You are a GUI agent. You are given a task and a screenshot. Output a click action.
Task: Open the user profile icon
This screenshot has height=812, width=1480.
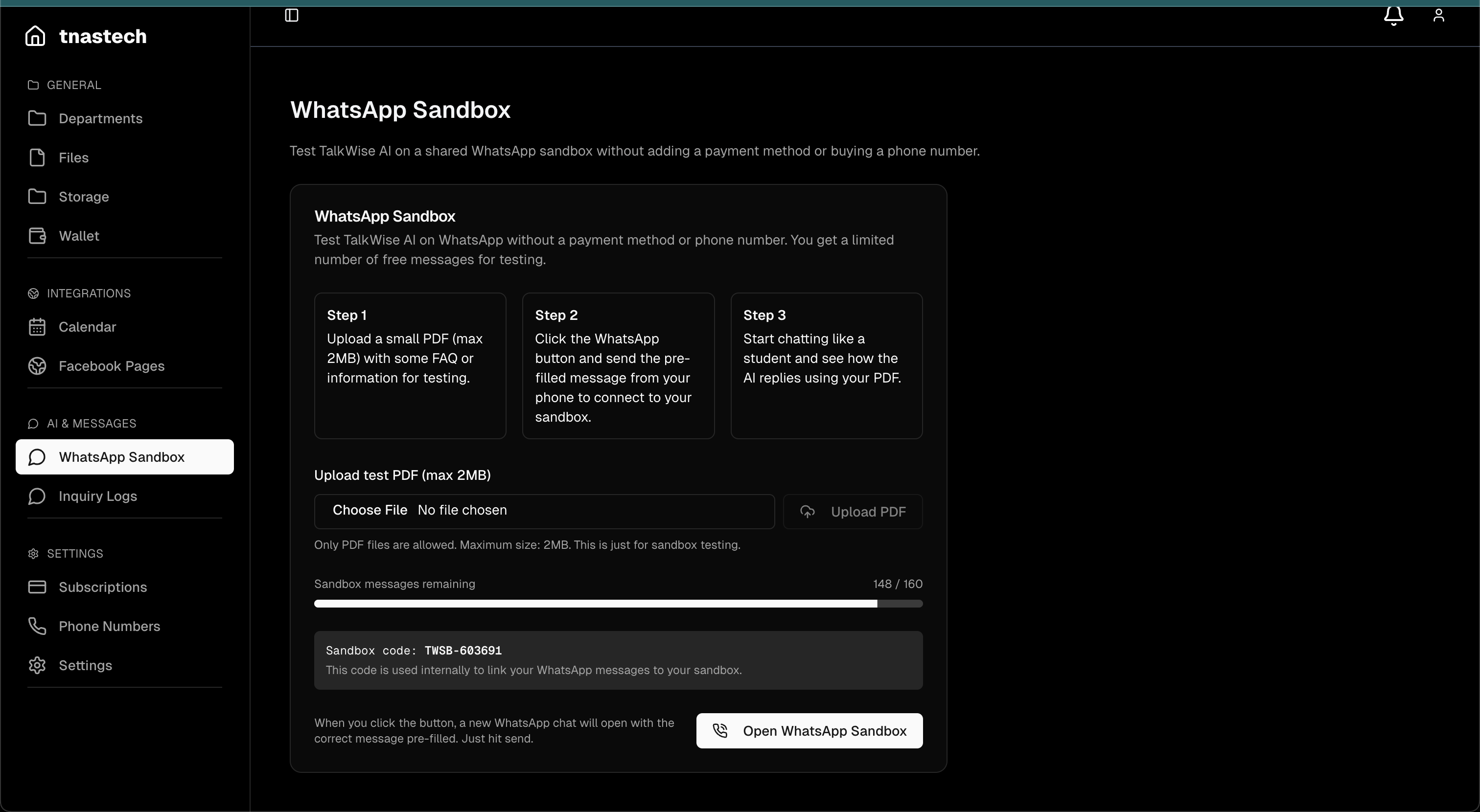click(x=1439, y=16)
